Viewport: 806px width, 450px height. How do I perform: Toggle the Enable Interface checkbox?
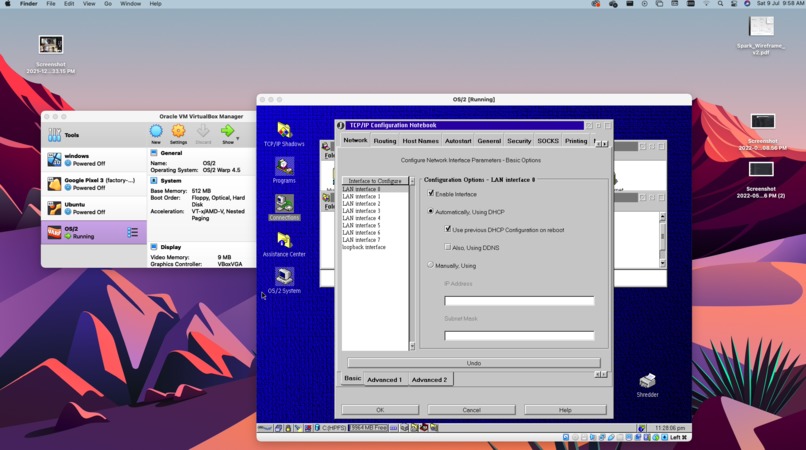click(x=431, y=193)
